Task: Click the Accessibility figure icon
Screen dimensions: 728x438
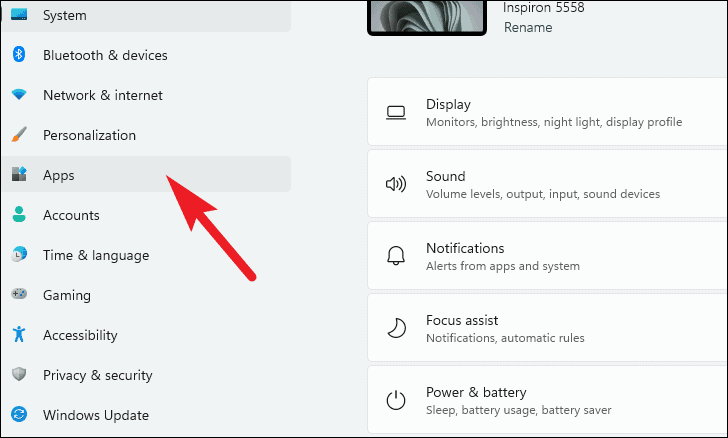Action: (x=19, y=335)
